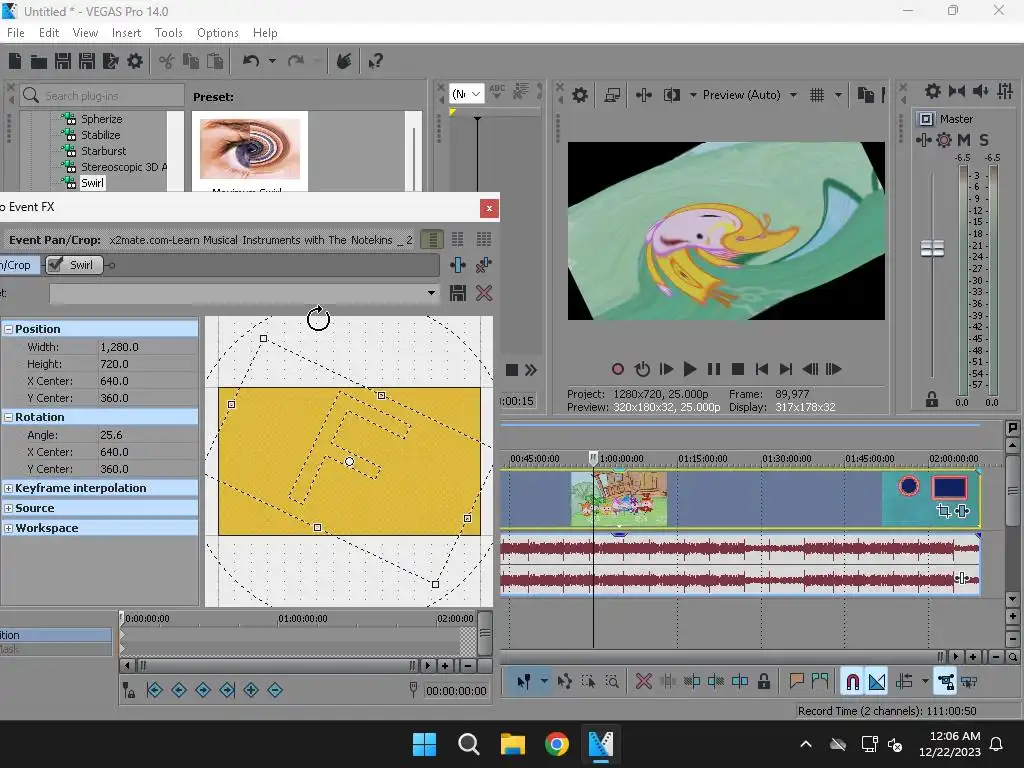The width and height of the screenshot is (1024, 768).
Task: Click the Undo arrow icon
Action: [251, 61]
